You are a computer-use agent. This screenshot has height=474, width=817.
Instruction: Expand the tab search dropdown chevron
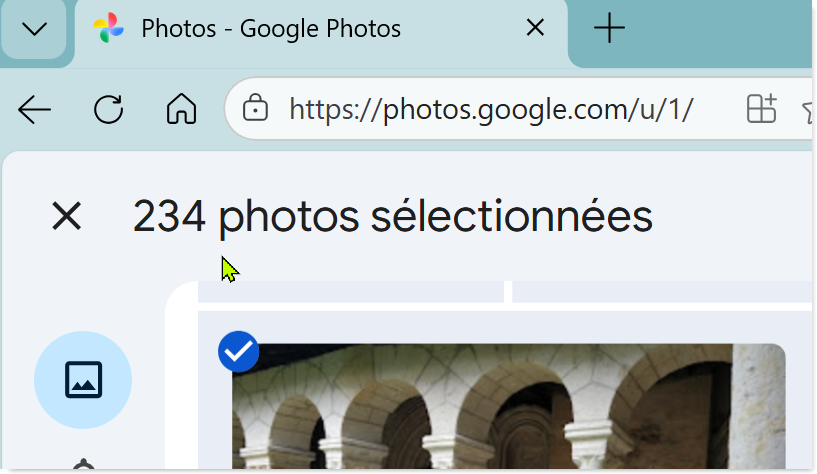click(x=35, y=29)
